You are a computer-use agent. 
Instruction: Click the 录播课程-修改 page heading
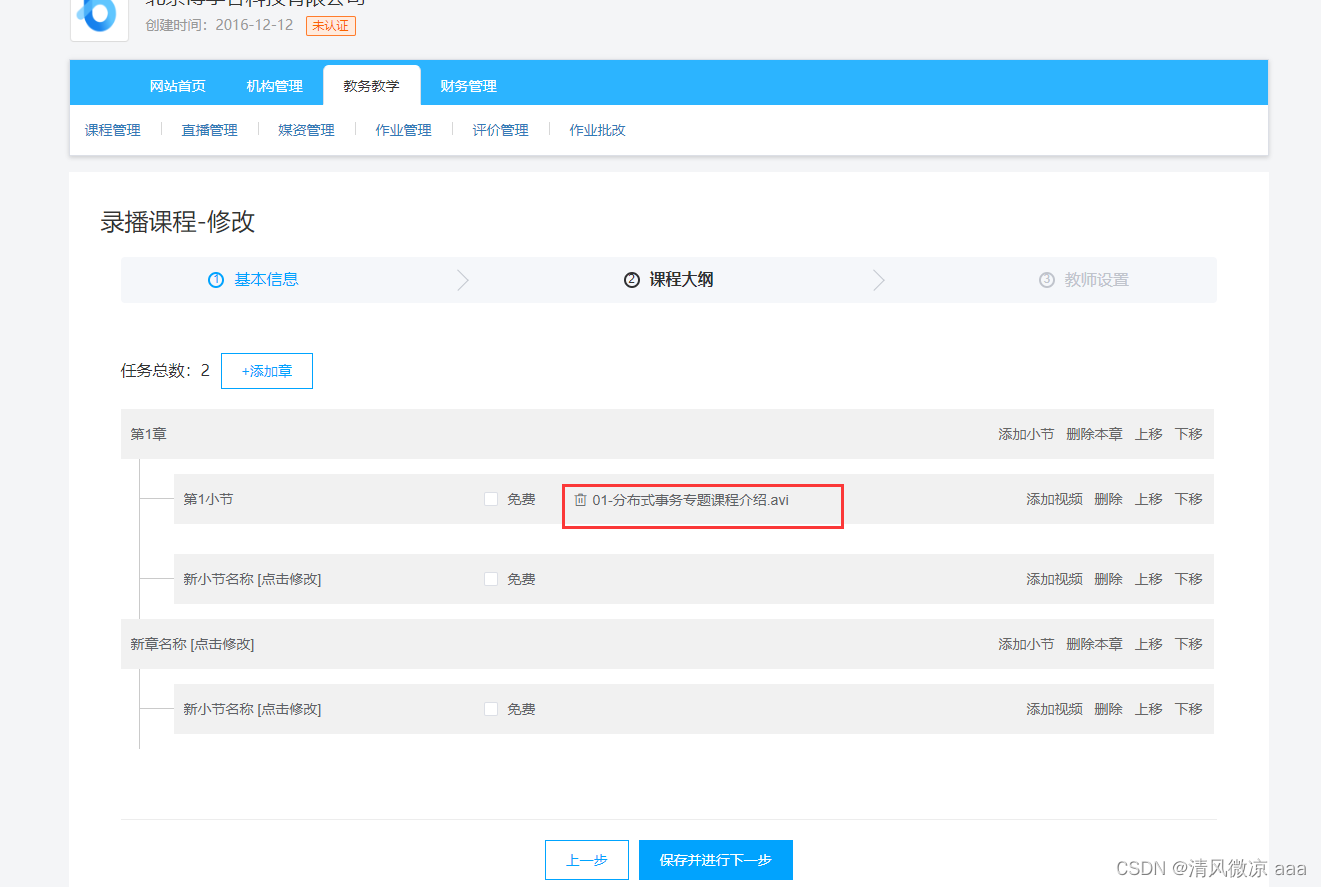pos(178,222)
